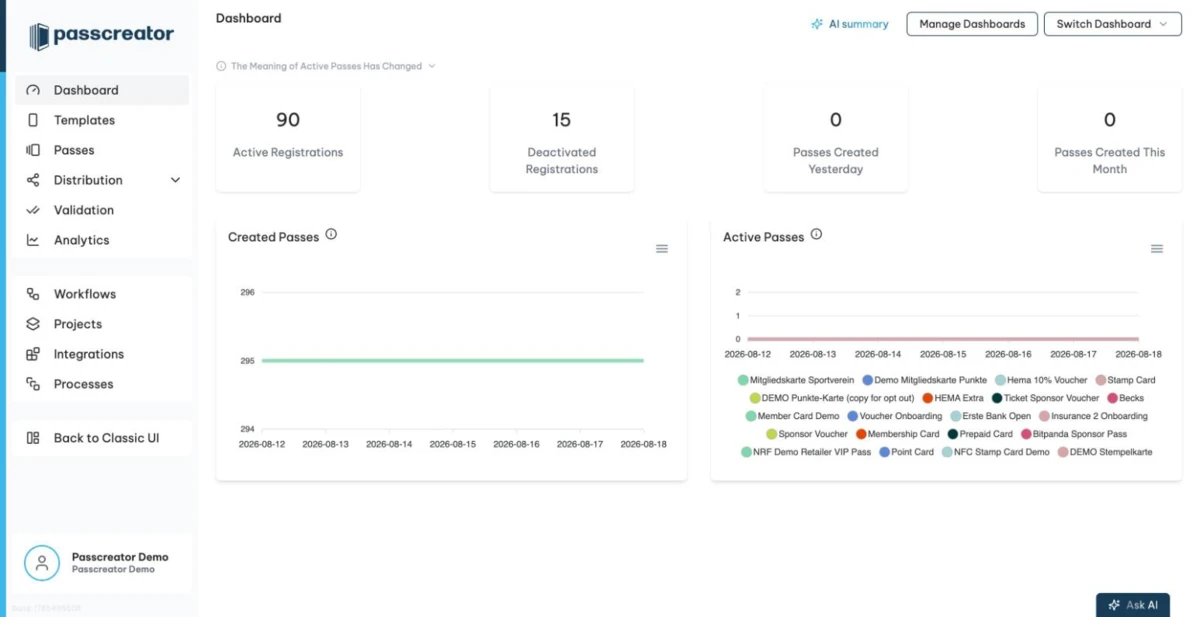This screenshot has height=617, width=1200.
Task: Go to Templates in the sidebar
Action: click(x=102, y=120)
